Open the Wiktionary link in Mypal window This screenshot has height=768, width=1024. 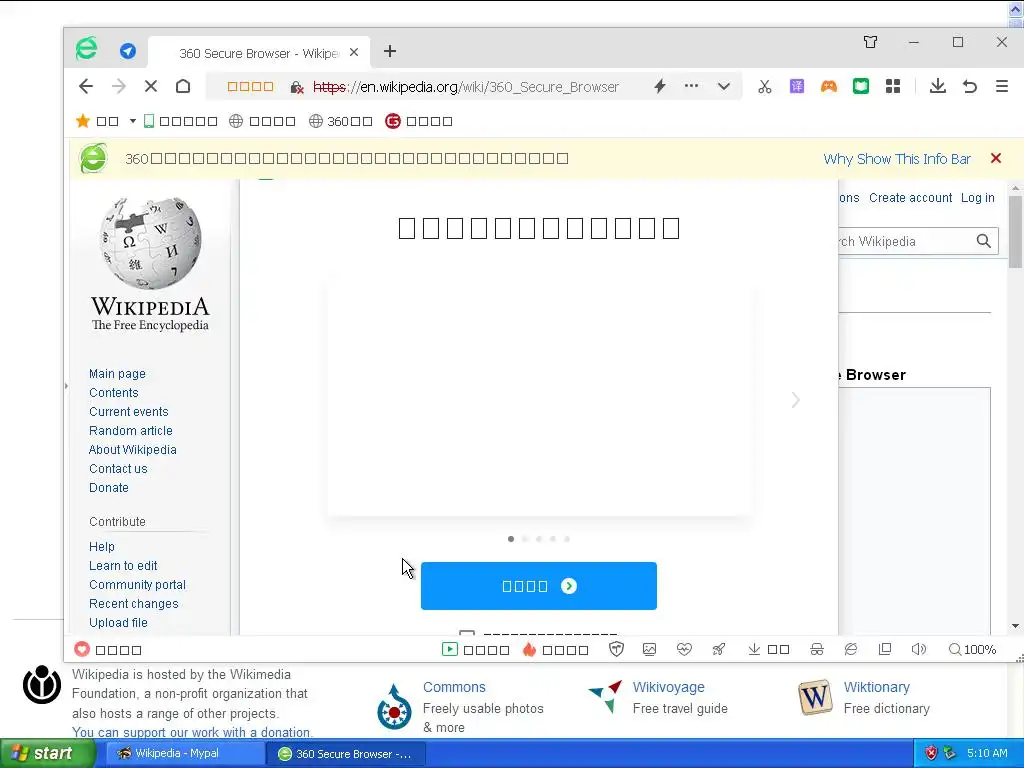(876, 687)
